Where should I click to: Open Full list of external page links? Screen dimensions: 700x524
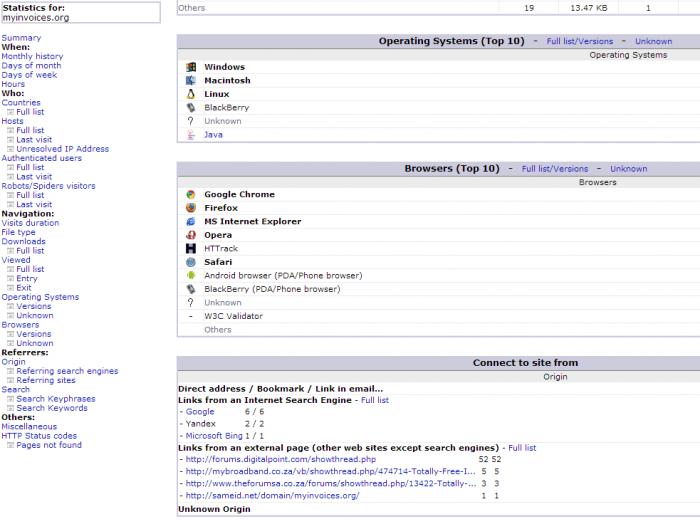point(522,448)
